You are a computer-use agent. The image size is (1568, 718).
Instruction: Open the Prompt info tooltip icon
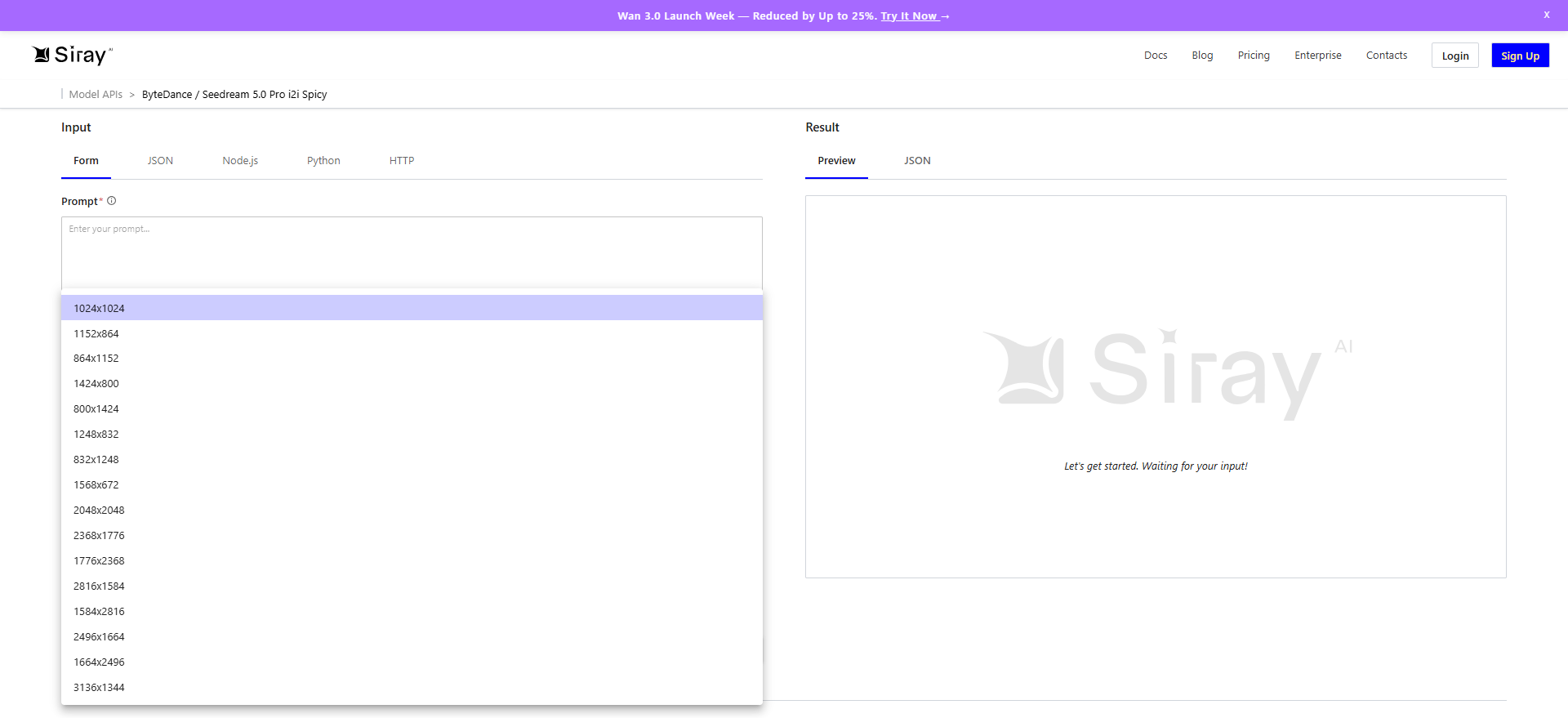point(112,201)
